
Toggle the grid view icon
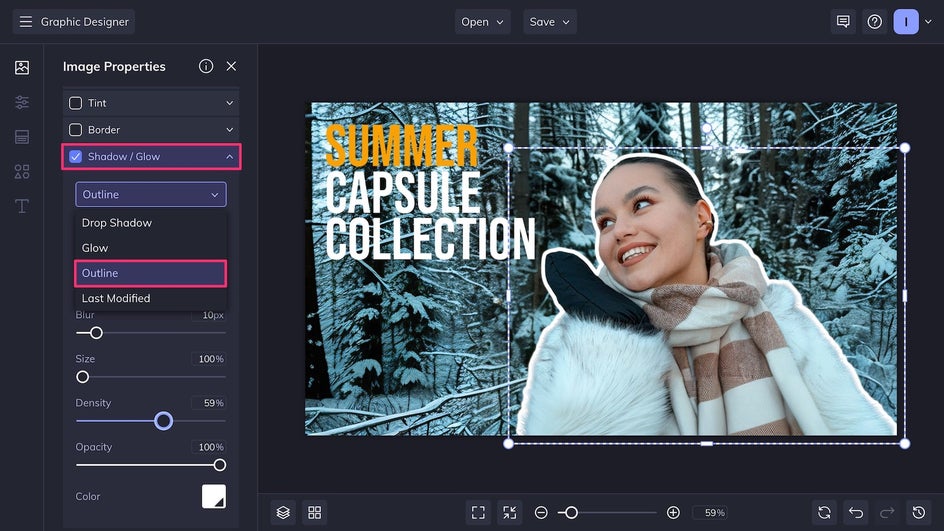pyautogui.click(x=315, y=512)
